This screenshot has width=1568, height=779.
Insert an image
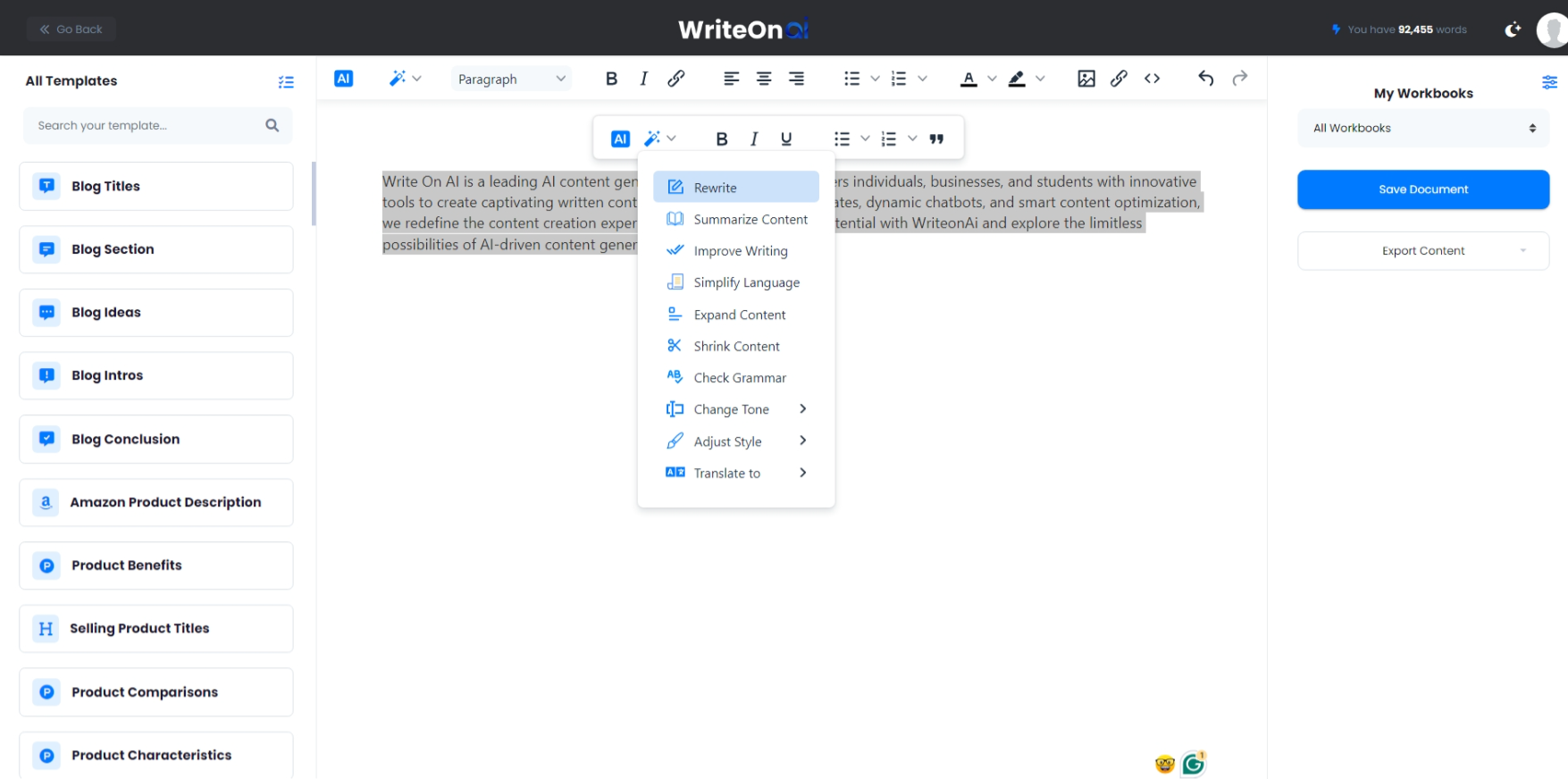pyautogui.click(x=1086, y=79)
